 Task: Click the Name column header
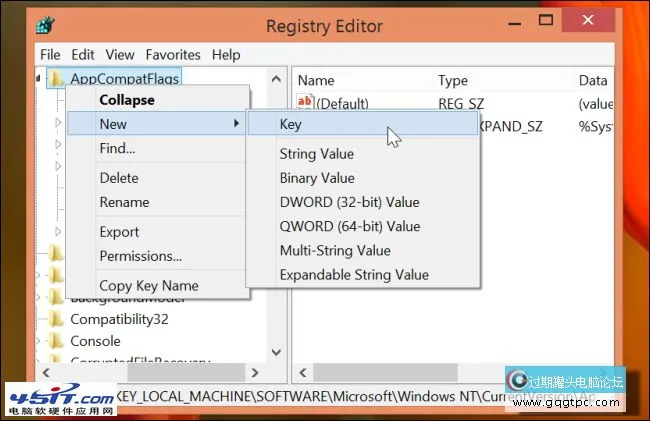pyautogui.click(x=316, y=80)
